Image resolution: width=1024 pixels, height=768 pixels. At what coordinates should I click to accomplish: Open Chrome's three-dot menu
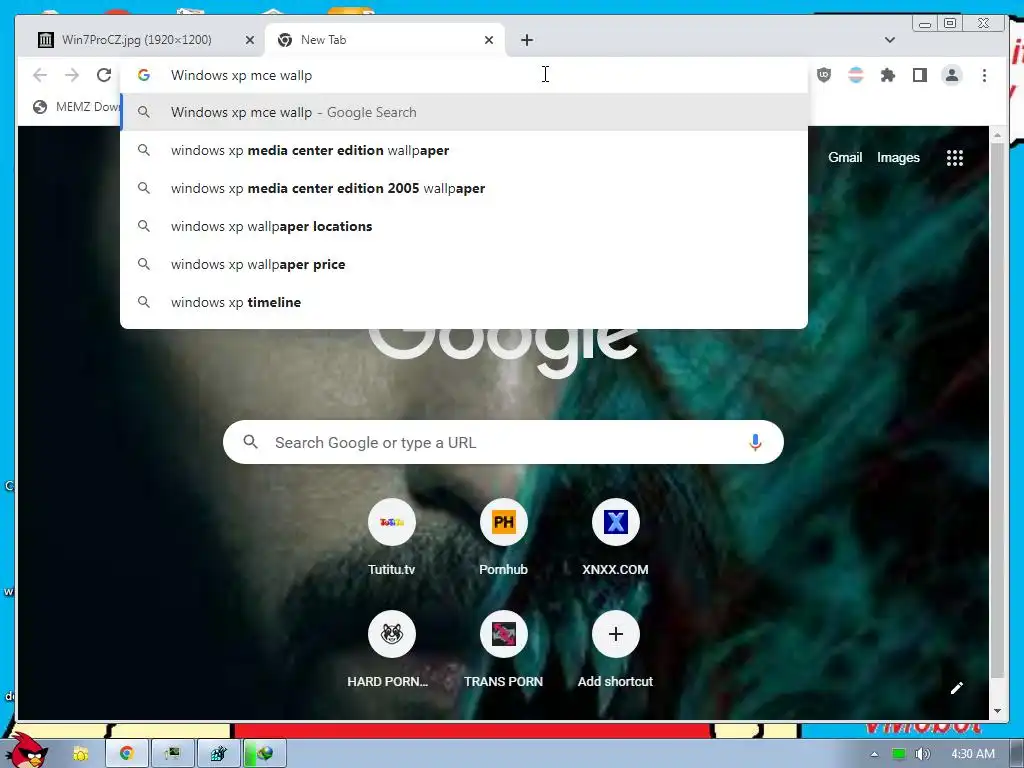[x=984, y=75]
